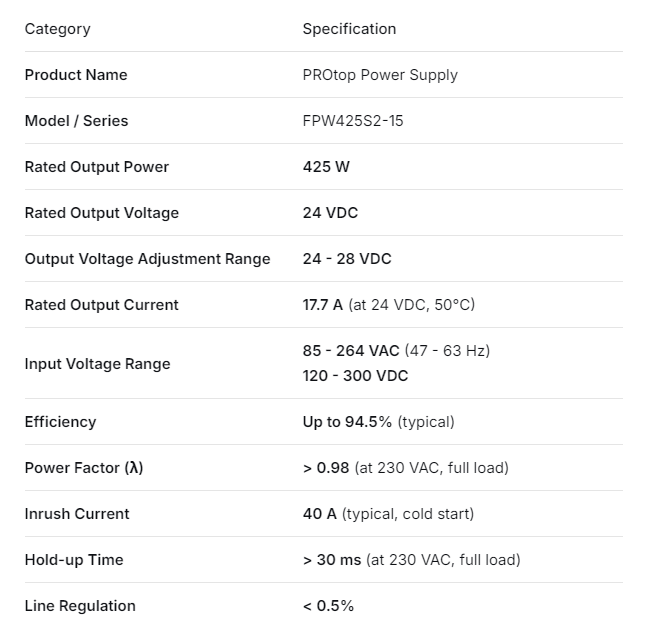Image resolution: width=654 pixels, height=621 pixels.
Task: Click the "85 - 264 VAC" input value
Action: [351, 351]
